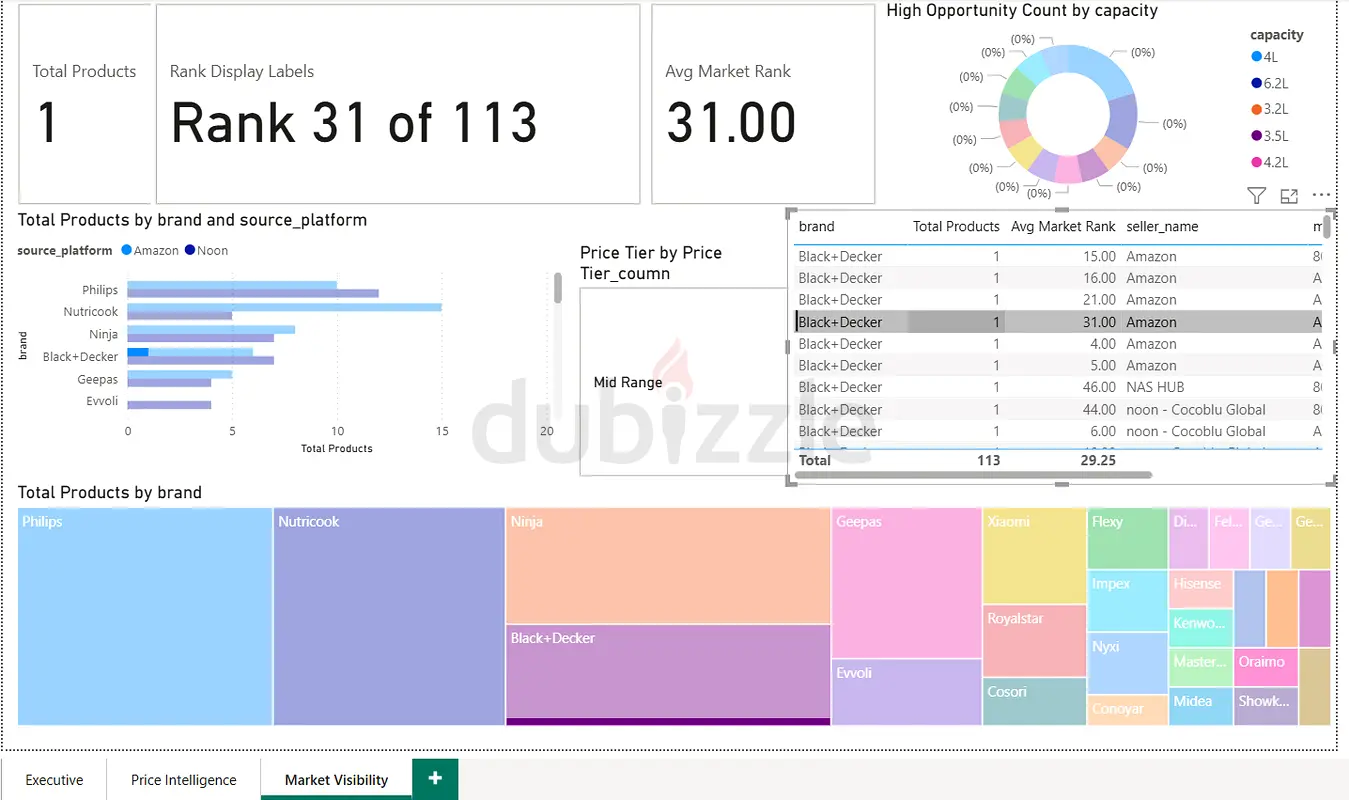
Task: Click the total value 113 in table
Action: (x=988, y=460)
